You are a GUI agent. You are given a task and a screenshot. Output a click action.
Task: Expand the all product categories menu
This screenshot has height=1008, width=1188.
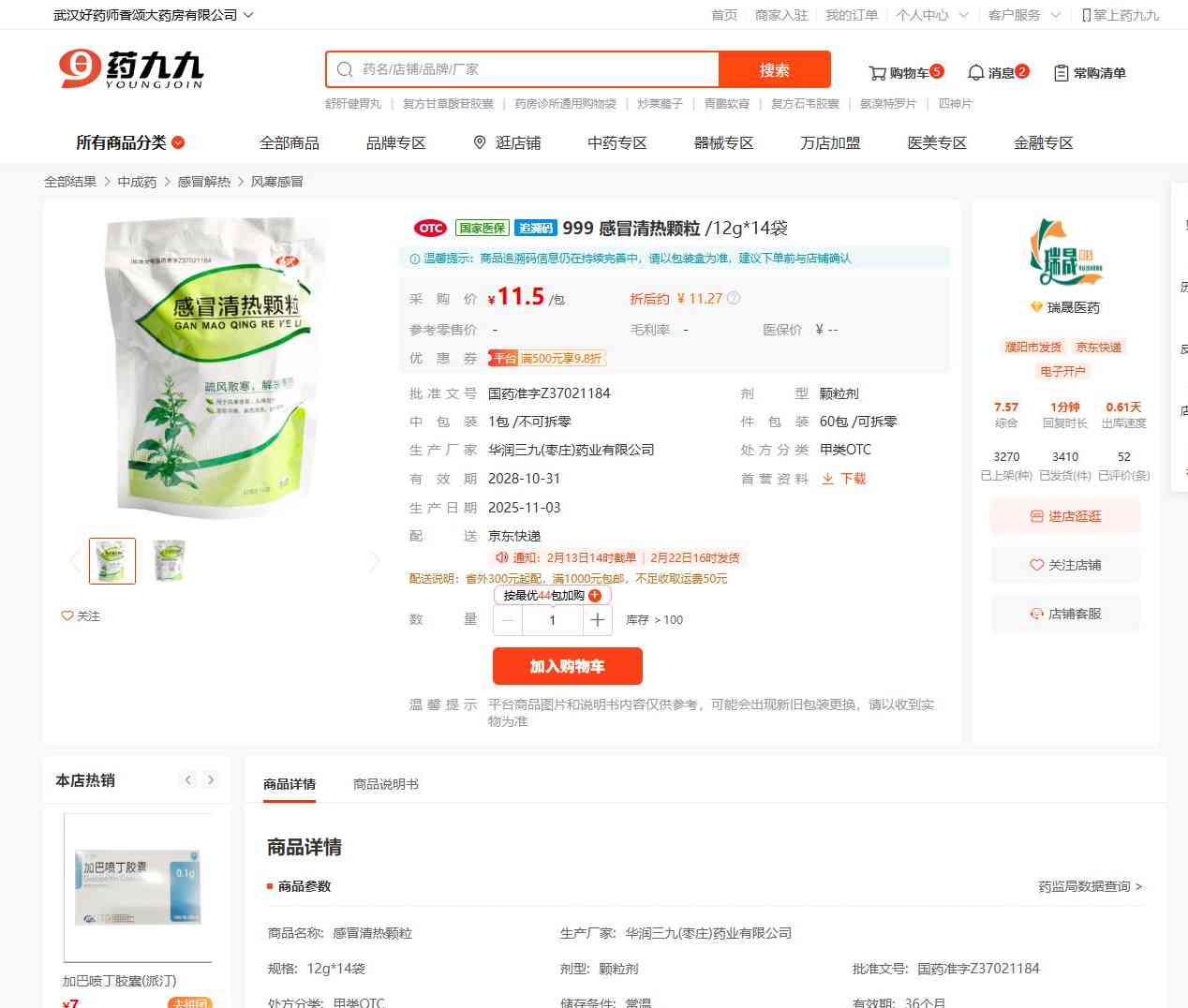click(x=130, y=142)
